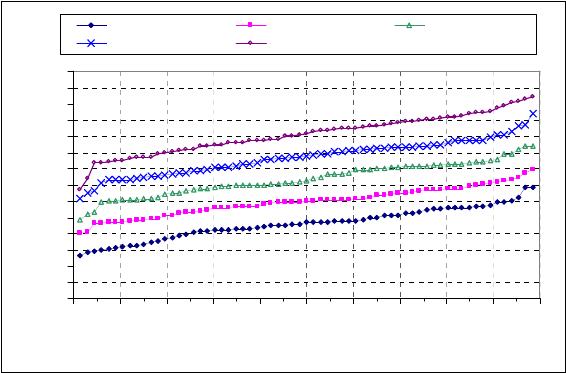Select the green triangle-marker series line

tap(306, 181)
